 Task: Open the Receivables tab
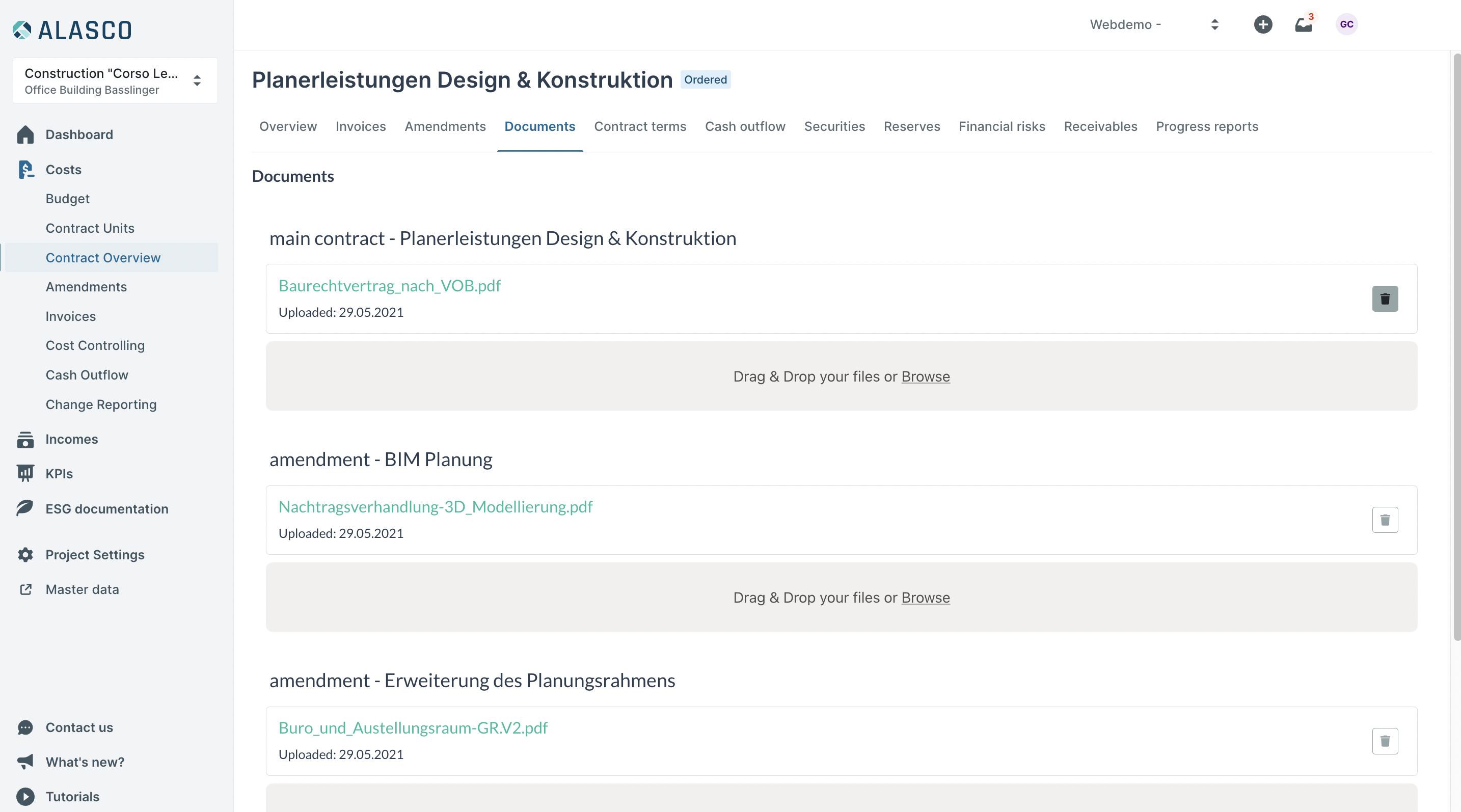pyautogui.click(x=1101, y=126)
